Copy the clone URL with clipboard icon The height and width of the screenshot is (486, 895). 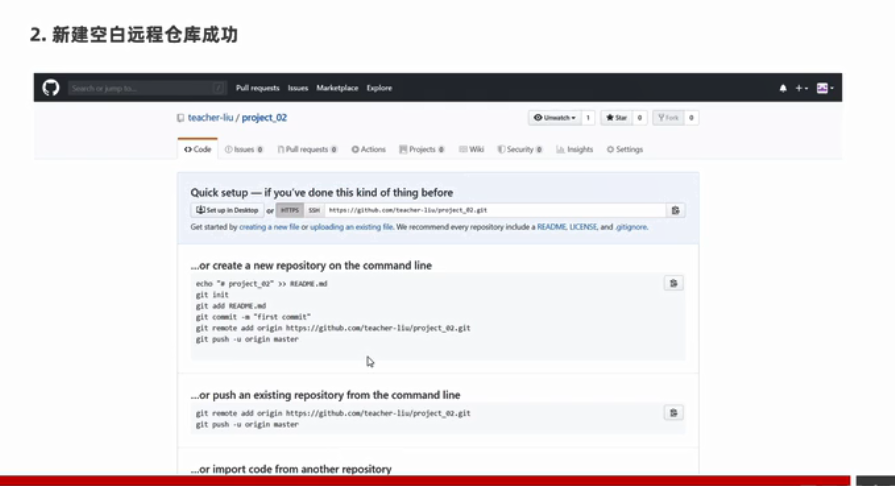675,210
